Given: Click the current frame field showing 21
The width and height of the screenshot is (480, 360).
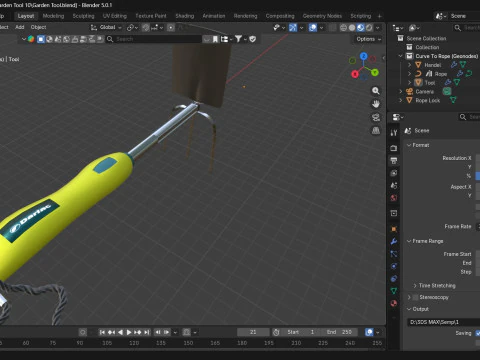Looking at the screenshot, I should click(253, 332).
